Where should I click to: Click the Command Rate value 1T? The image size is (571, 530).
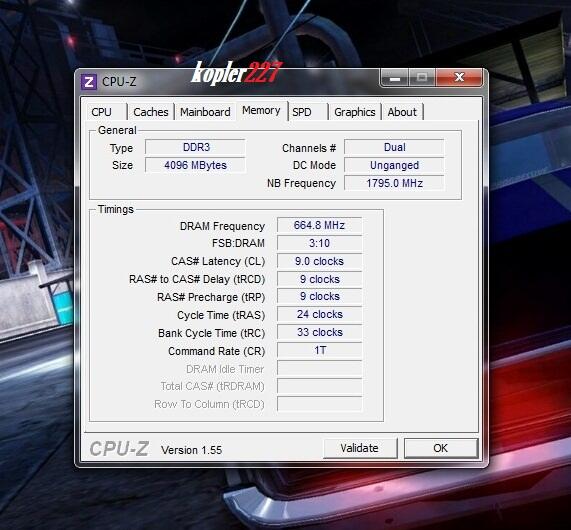[x=319, y=350]
